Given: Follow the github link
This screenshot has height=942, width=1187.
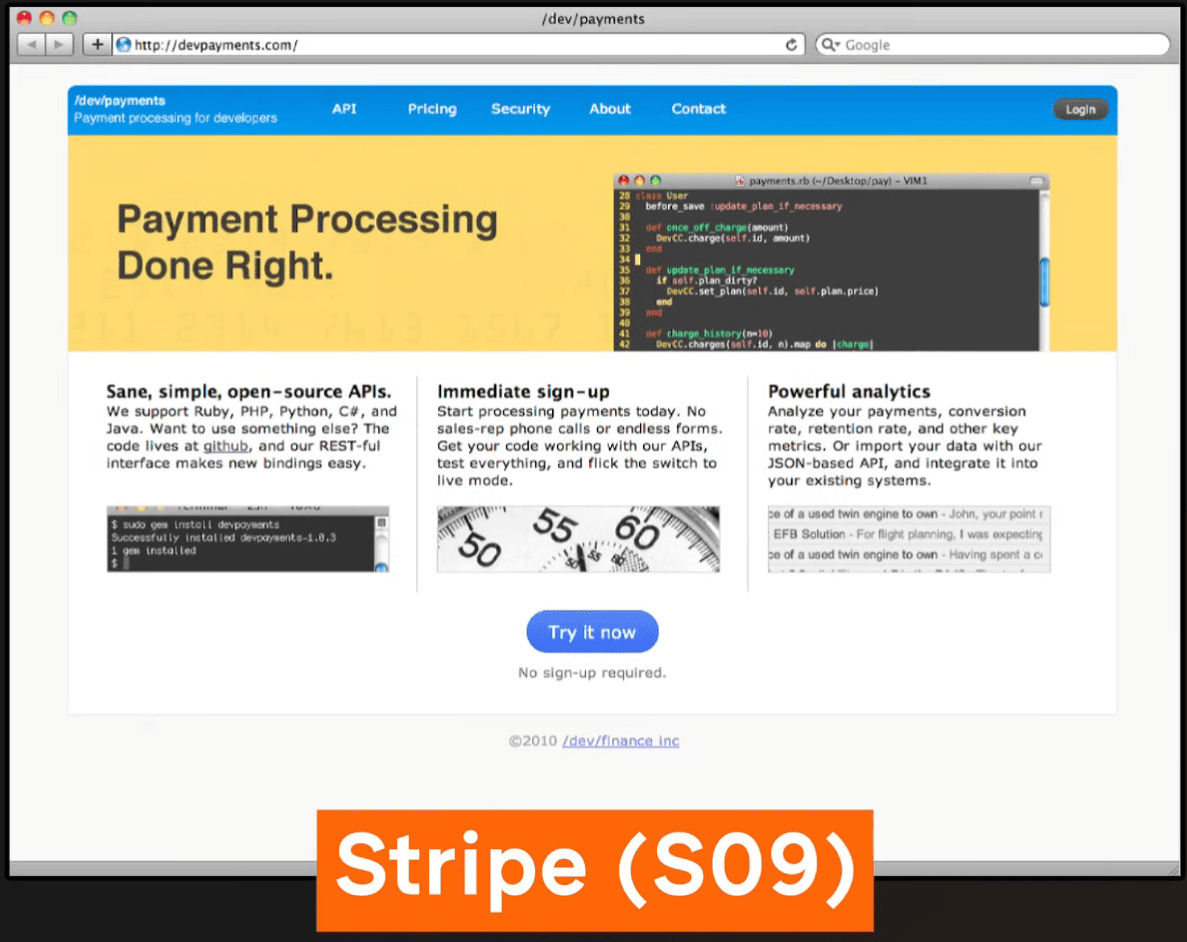Looking at the screenshot, I should tap(226, 446).
